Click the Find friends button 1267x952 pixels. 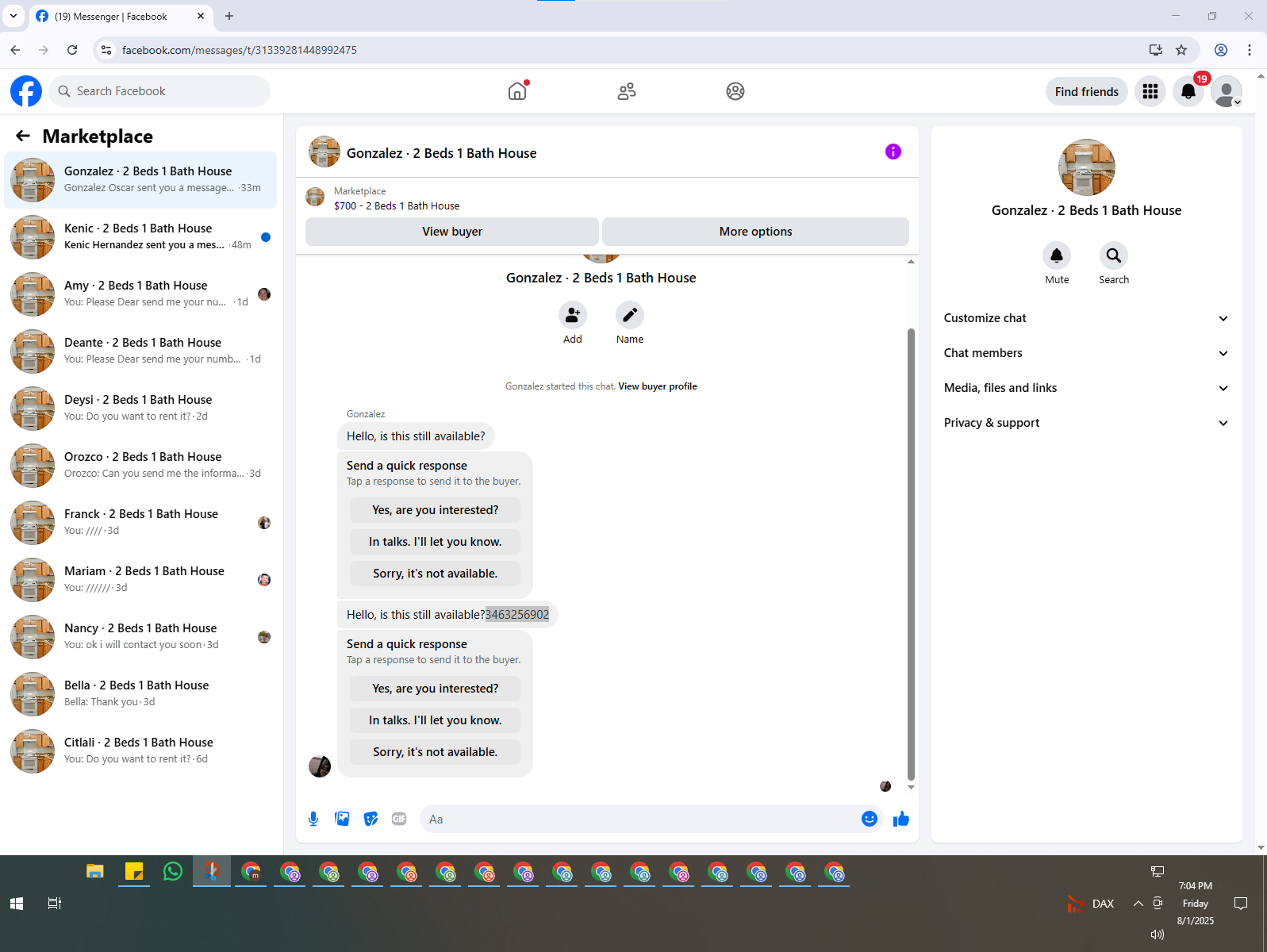click(1086, 91)
